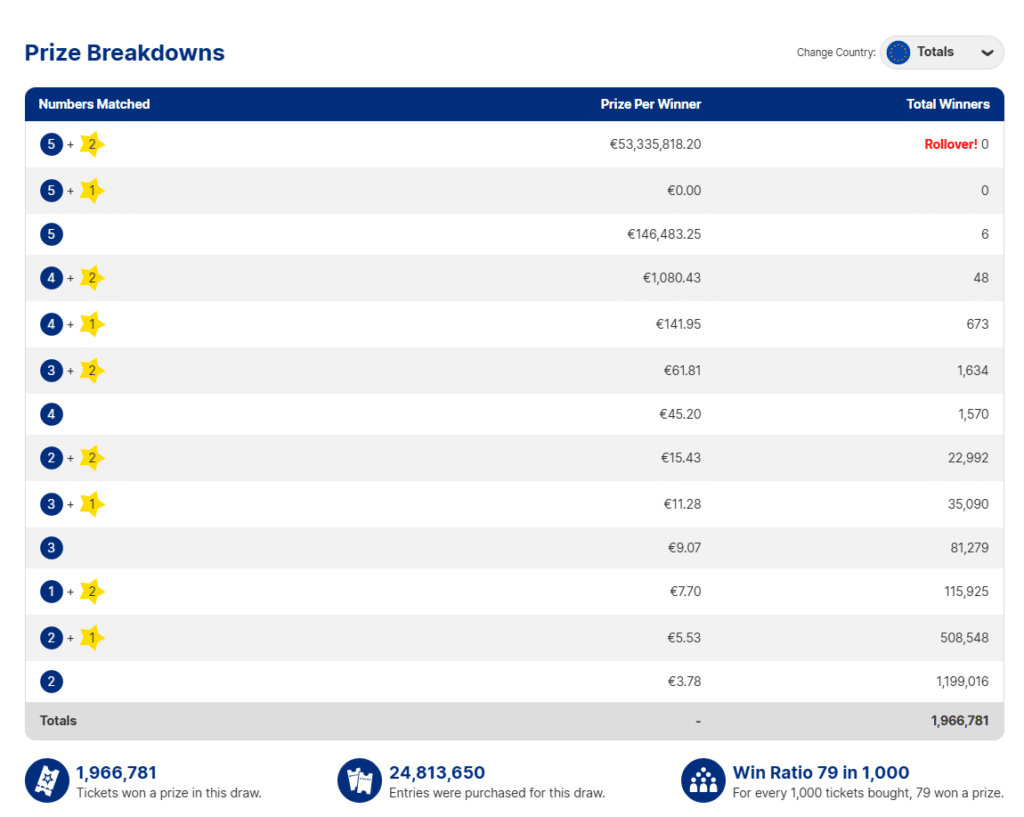Click the 1,634 total winners cell
The image size is (1024, 817).
click(x=972, y=371)
